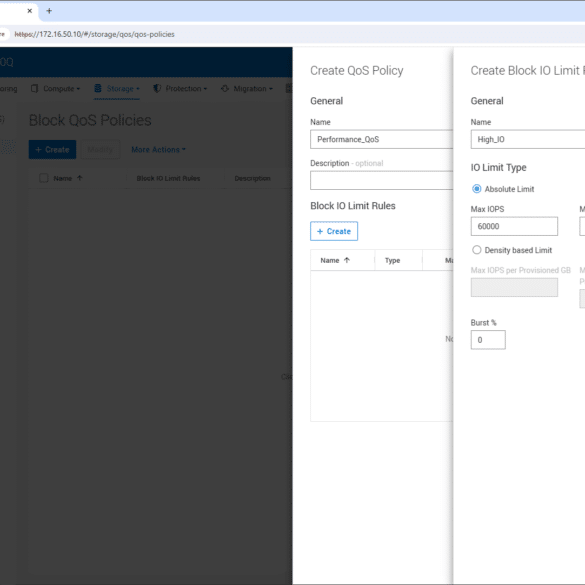The height and width of the screenshot is (585, 585).
Task: Click the IO Limit Type heading
Action: tap(498, 168)
